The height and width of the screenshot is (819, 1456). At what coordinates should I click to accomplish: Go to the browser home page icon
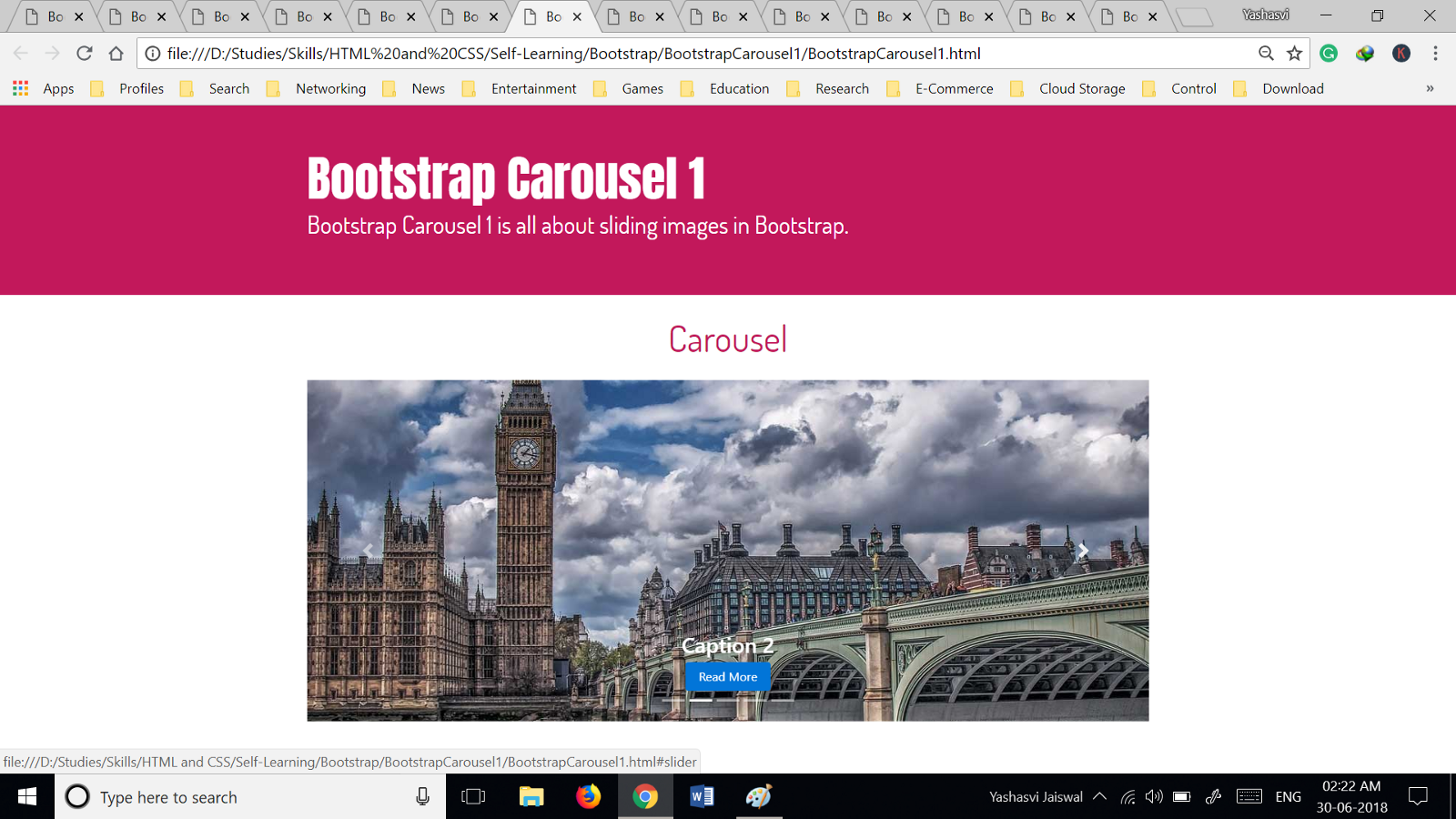116,54
